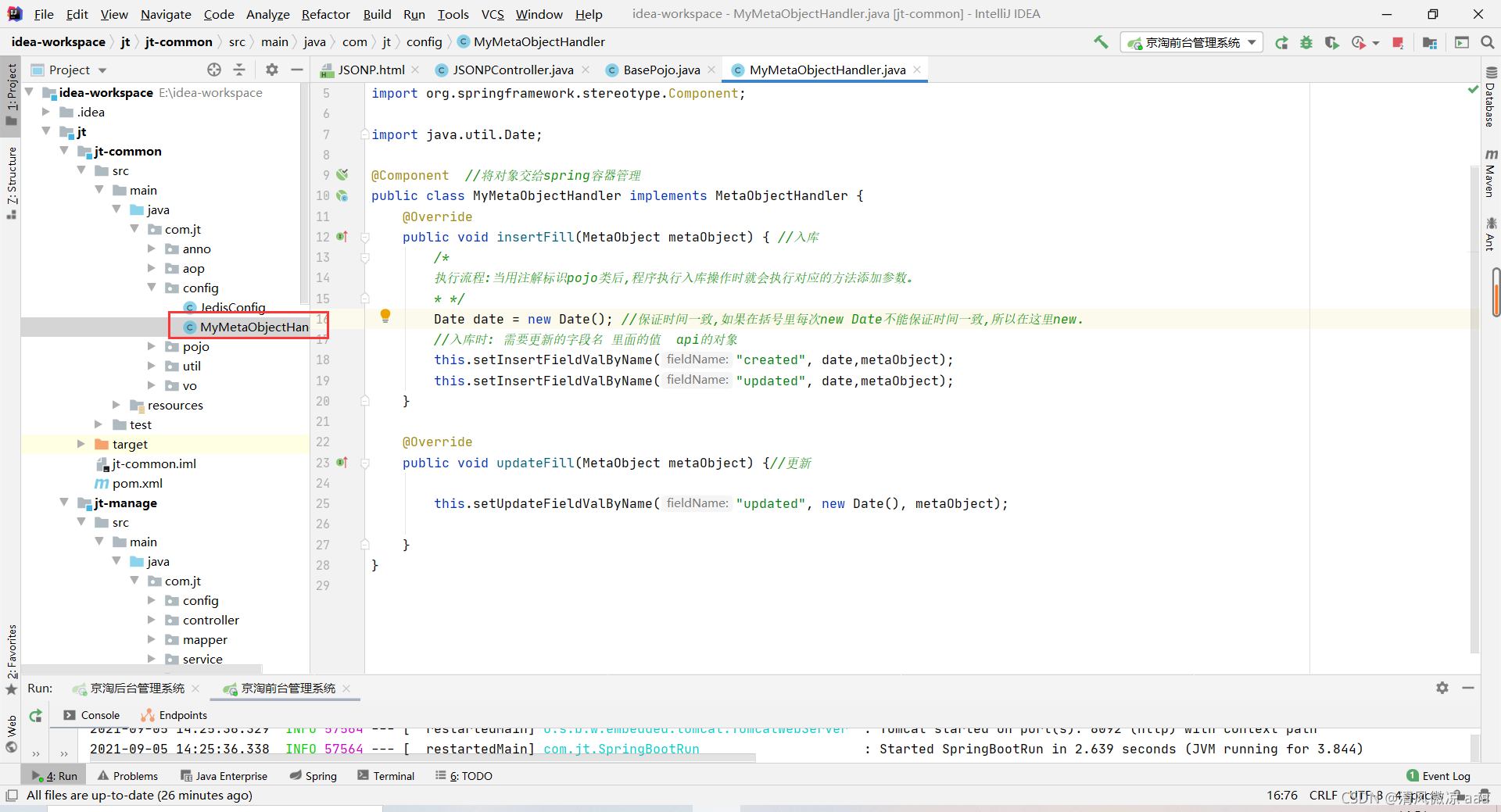Expand the pojo package
1501x812 pixels.
pyautogui.click(x=152, y=346)
